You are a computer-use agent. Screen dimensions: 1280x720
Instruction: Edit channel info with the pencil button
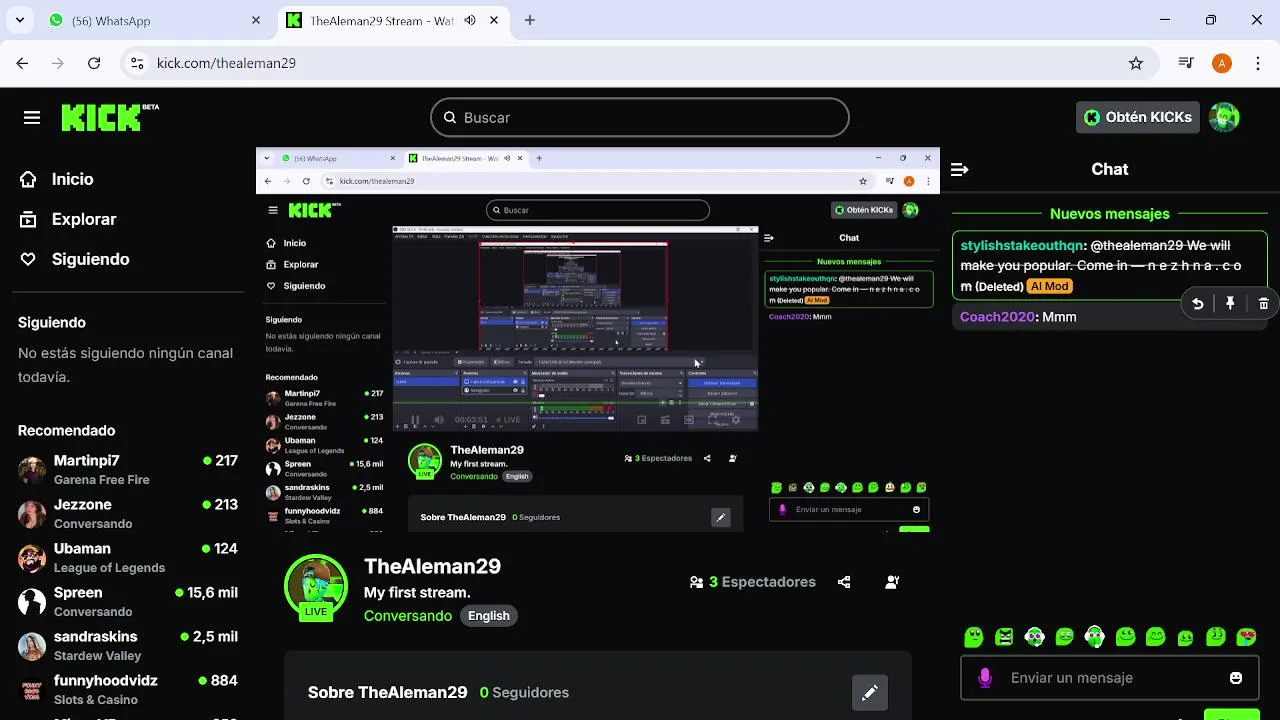coord(870,692)
